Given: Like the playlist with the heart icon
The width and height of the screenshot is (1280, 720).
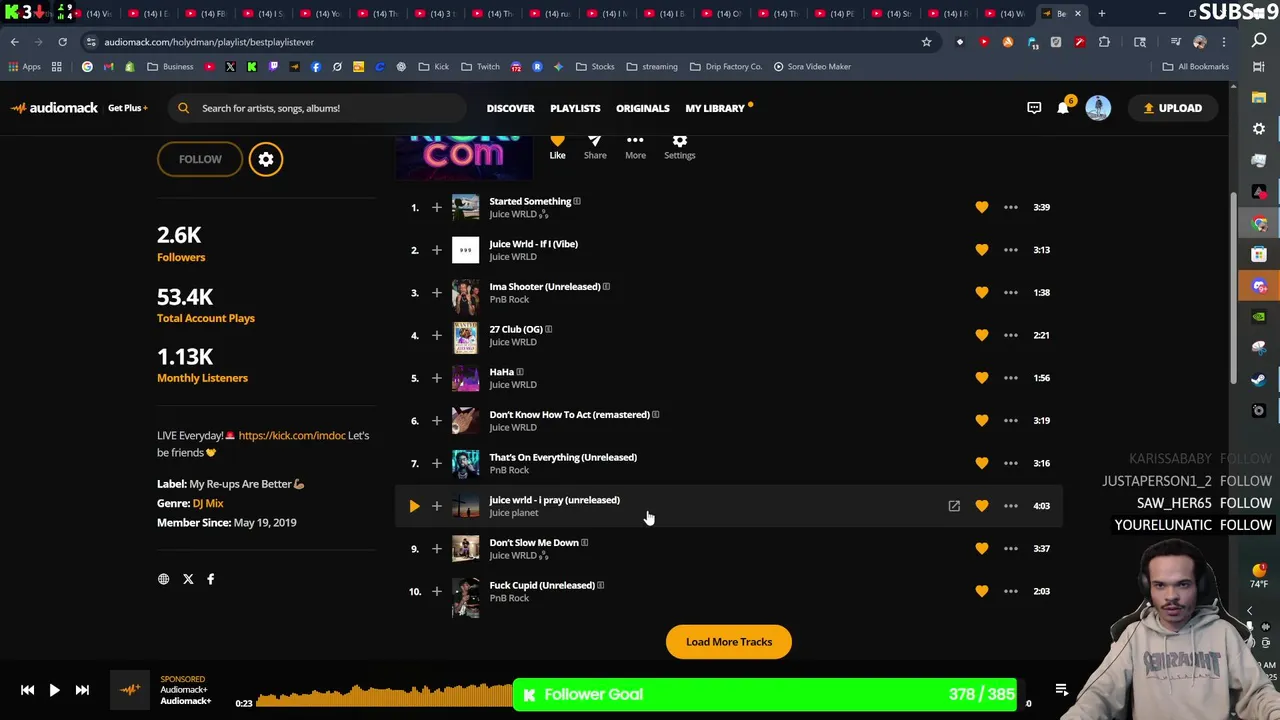Looking at the screenshot, I should click(557, 146).
